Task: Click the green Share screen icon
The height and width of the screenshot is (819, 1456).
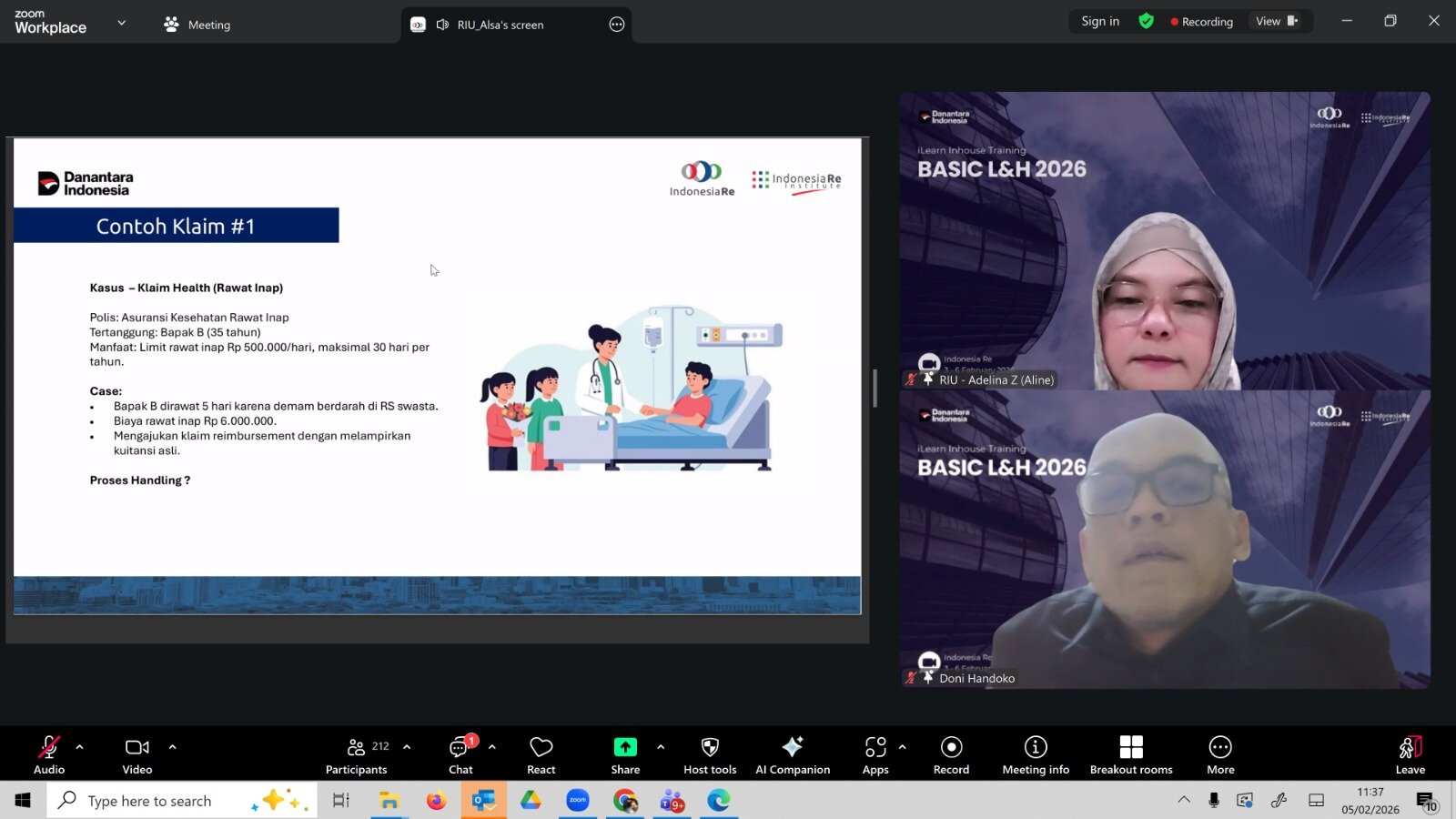Action: (625, 747)
